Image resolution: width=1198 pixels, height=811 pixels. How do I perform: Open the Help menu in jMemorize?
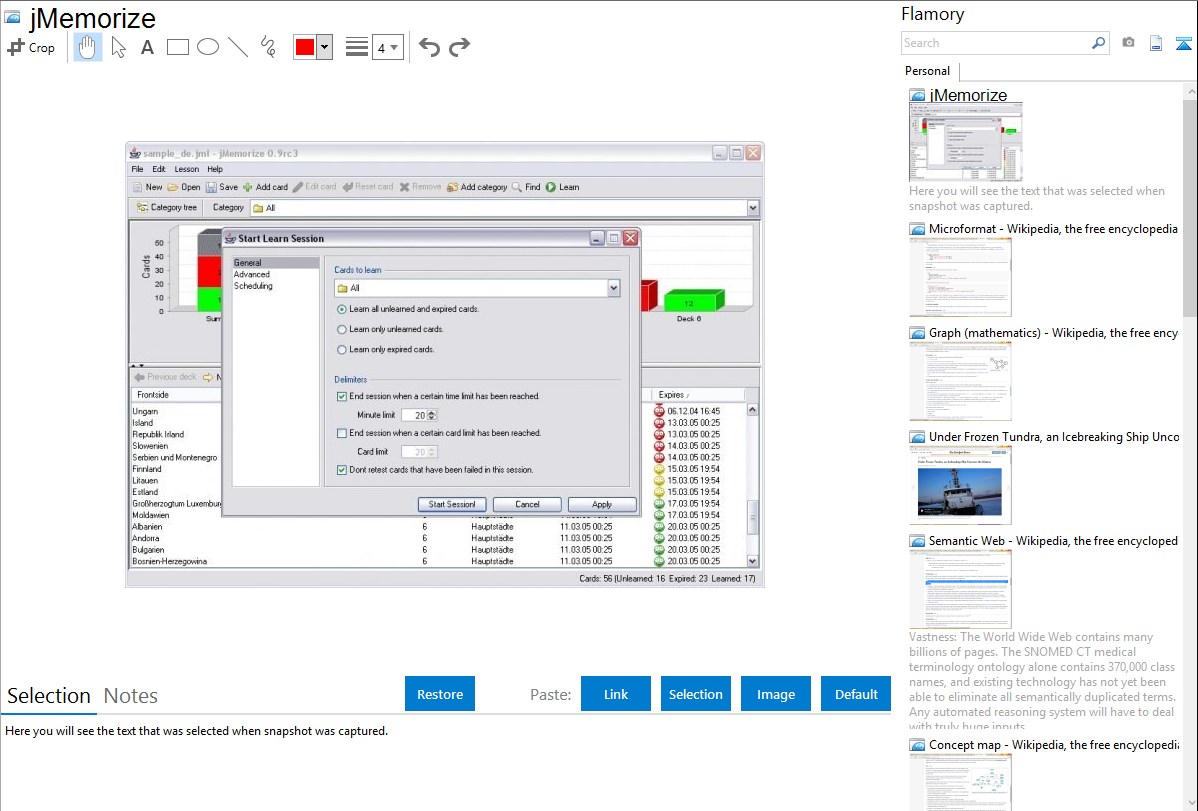click(x=215, y=169)
